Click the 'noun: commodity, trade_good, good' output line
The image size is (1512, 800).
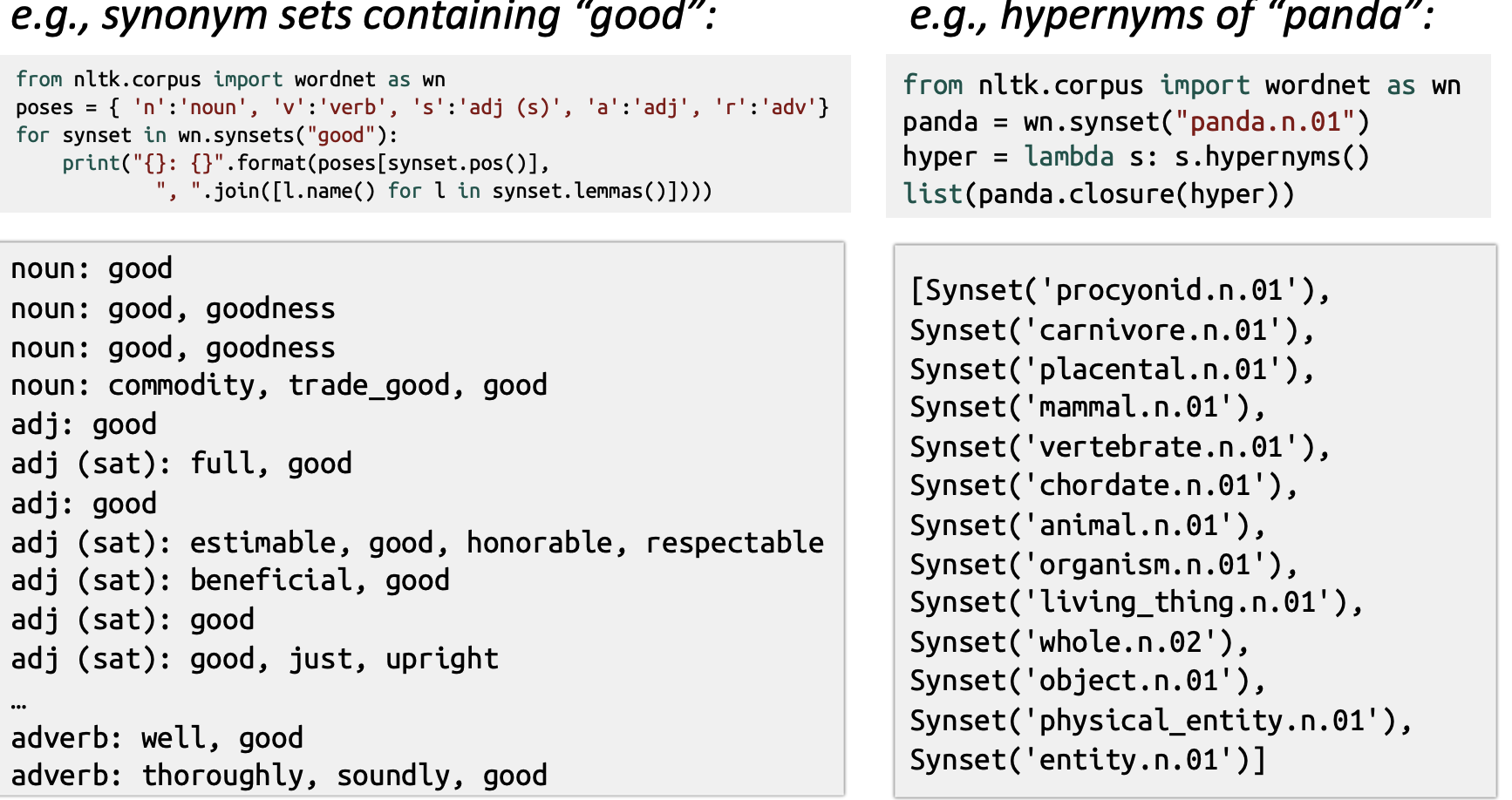pyautogui.click(x=279, y=385)
